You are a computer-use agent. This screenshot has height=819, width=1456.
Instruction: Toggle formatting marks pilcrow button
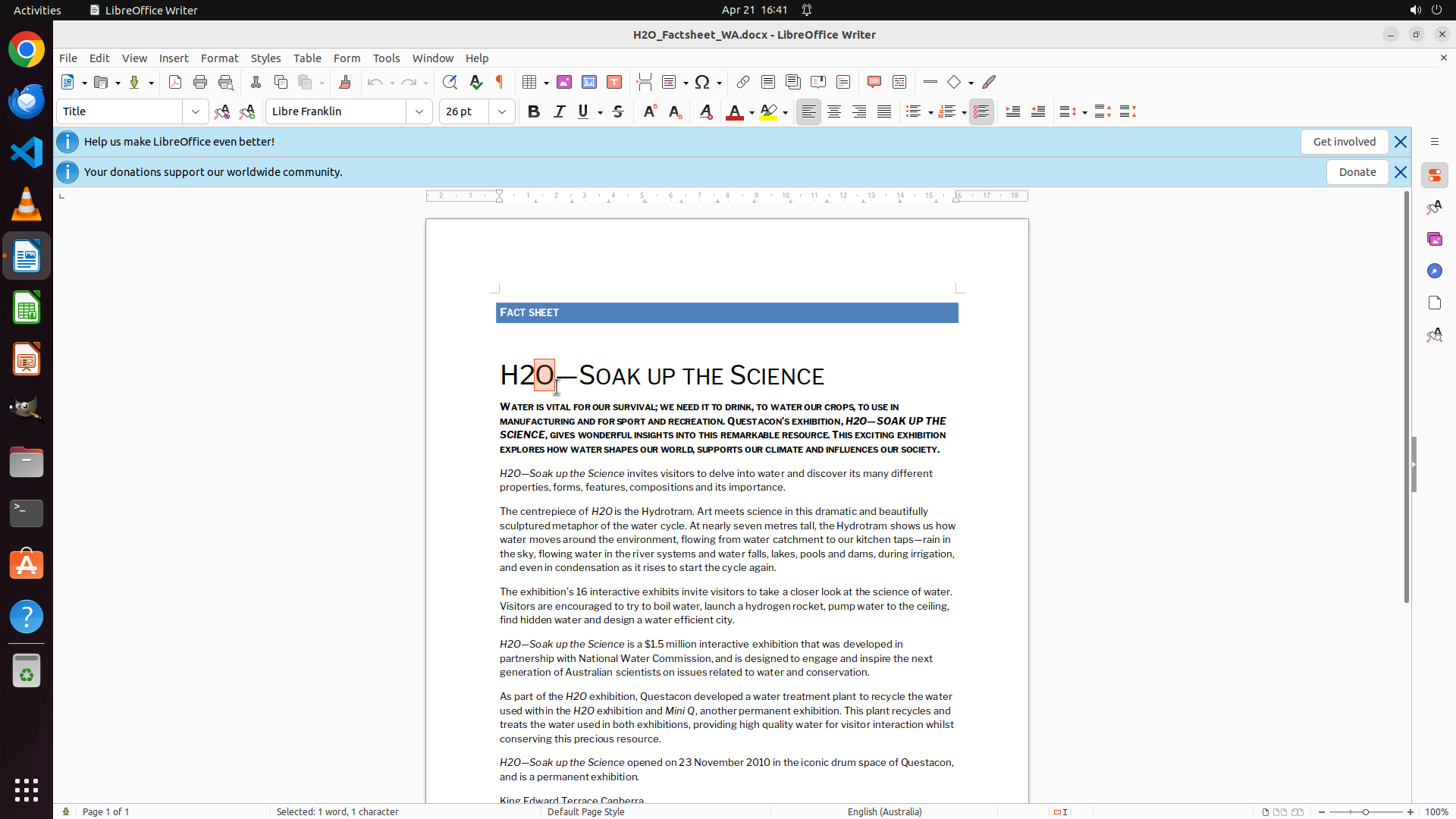coord(500,82)
